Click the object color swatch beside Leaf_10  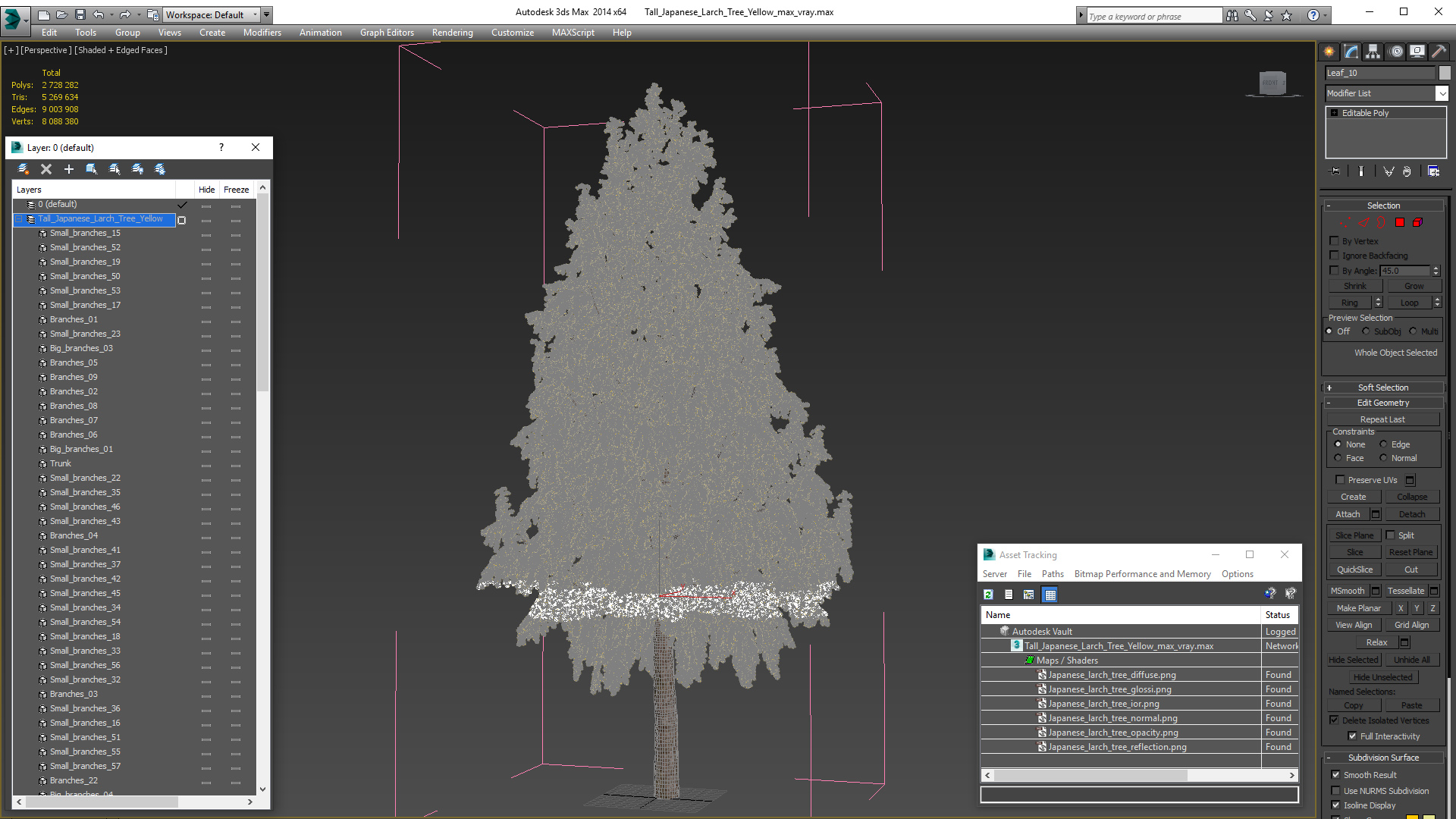(1445, 73)
